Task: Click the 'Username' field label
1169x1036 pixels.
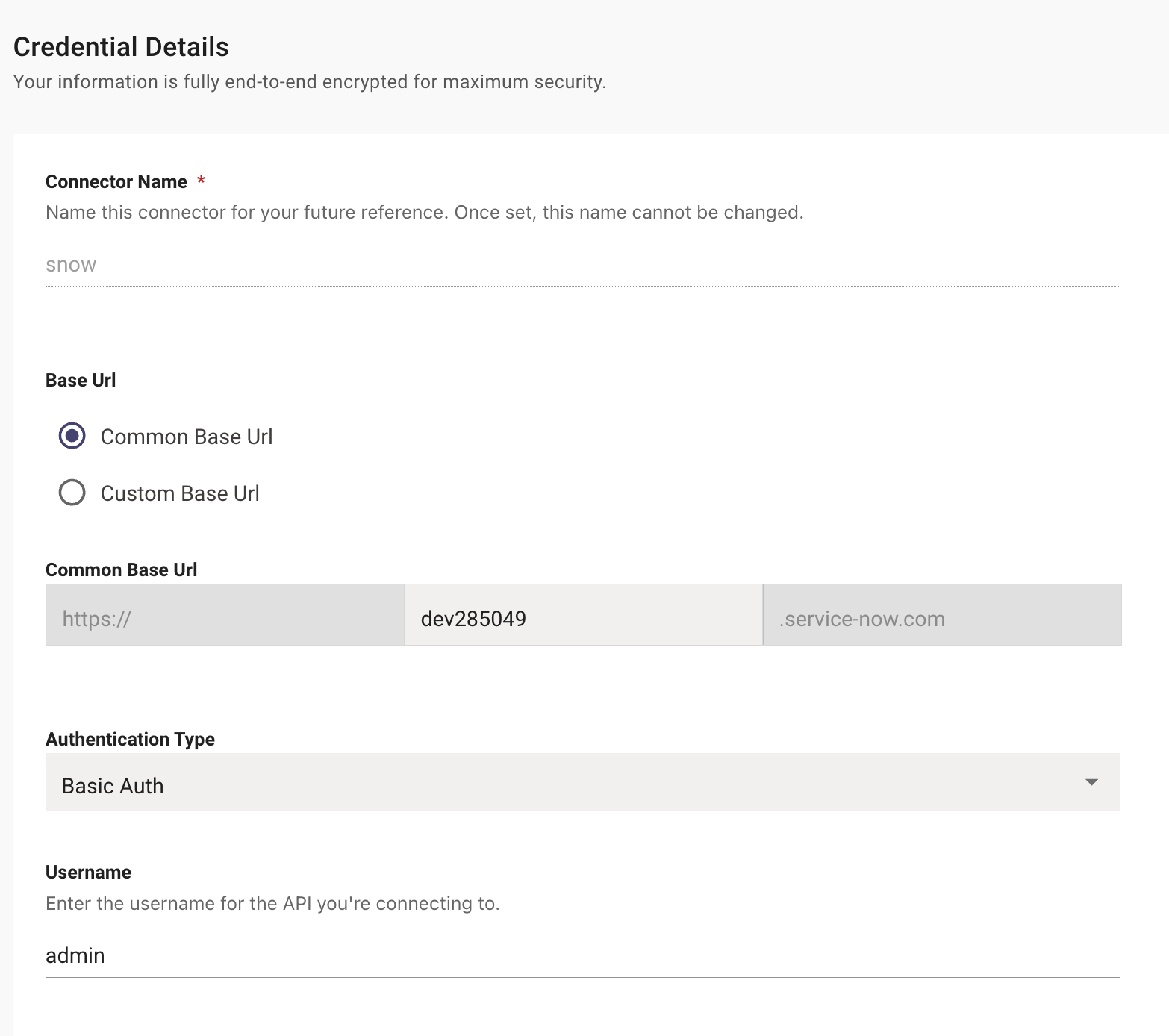Action: pyautogui.click(x=88, y=872)
